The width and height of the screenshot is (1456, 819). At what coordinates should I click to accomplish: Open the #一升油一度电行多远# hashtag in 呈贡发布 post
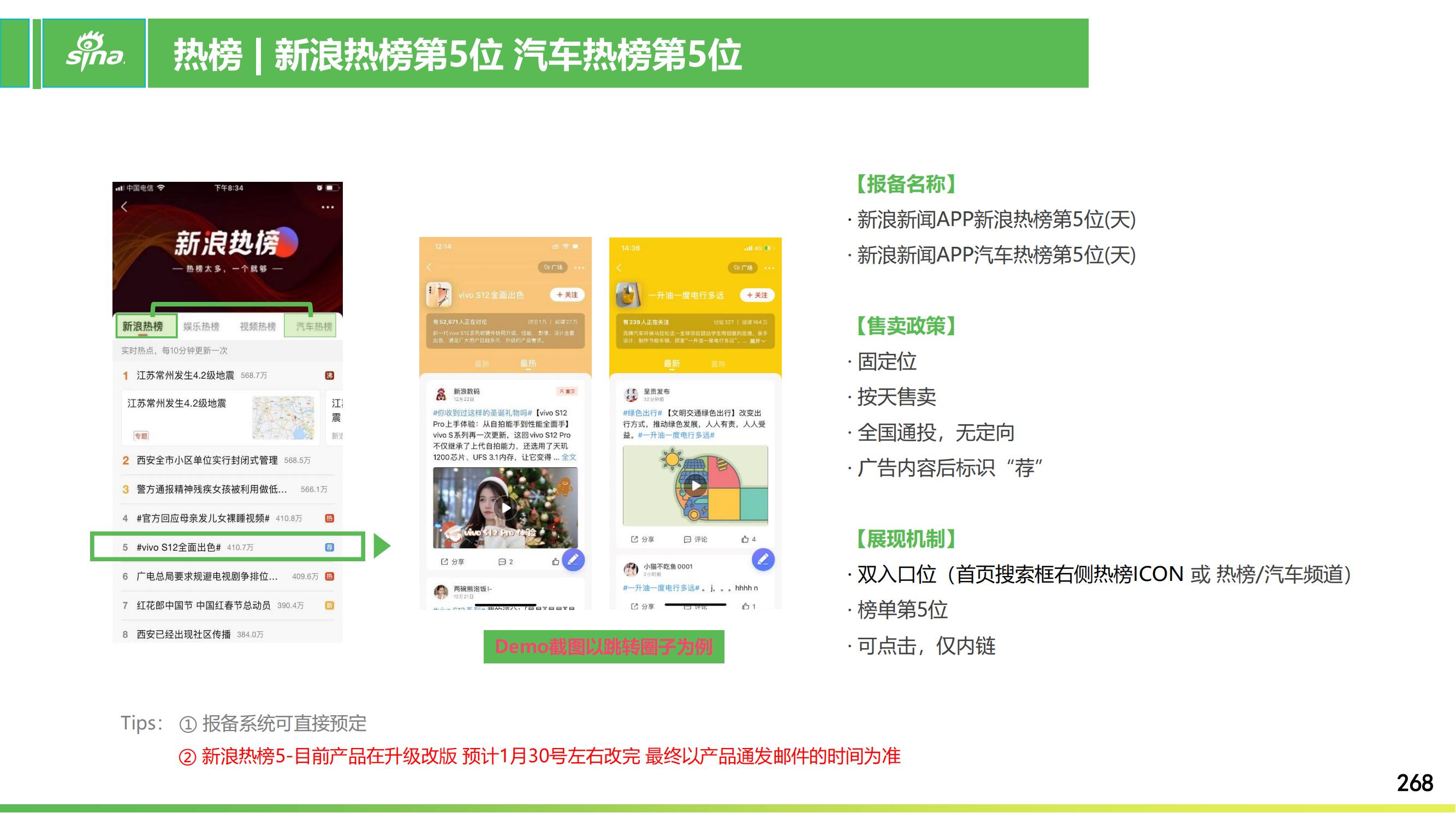point(676,435)
